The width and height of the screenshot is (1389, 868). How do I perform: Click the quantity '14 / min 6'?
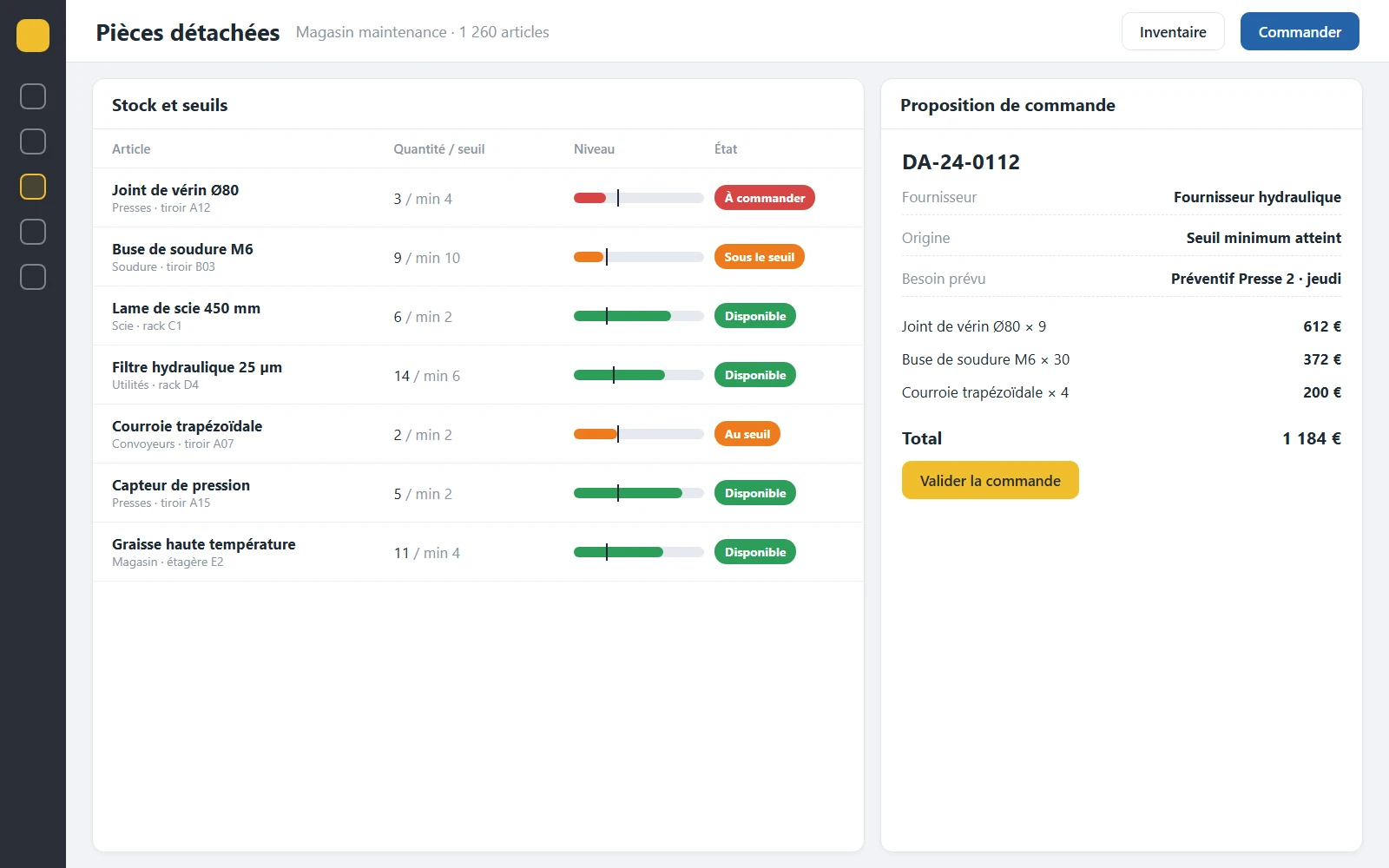pyautogui.click(x=427, y=376)
